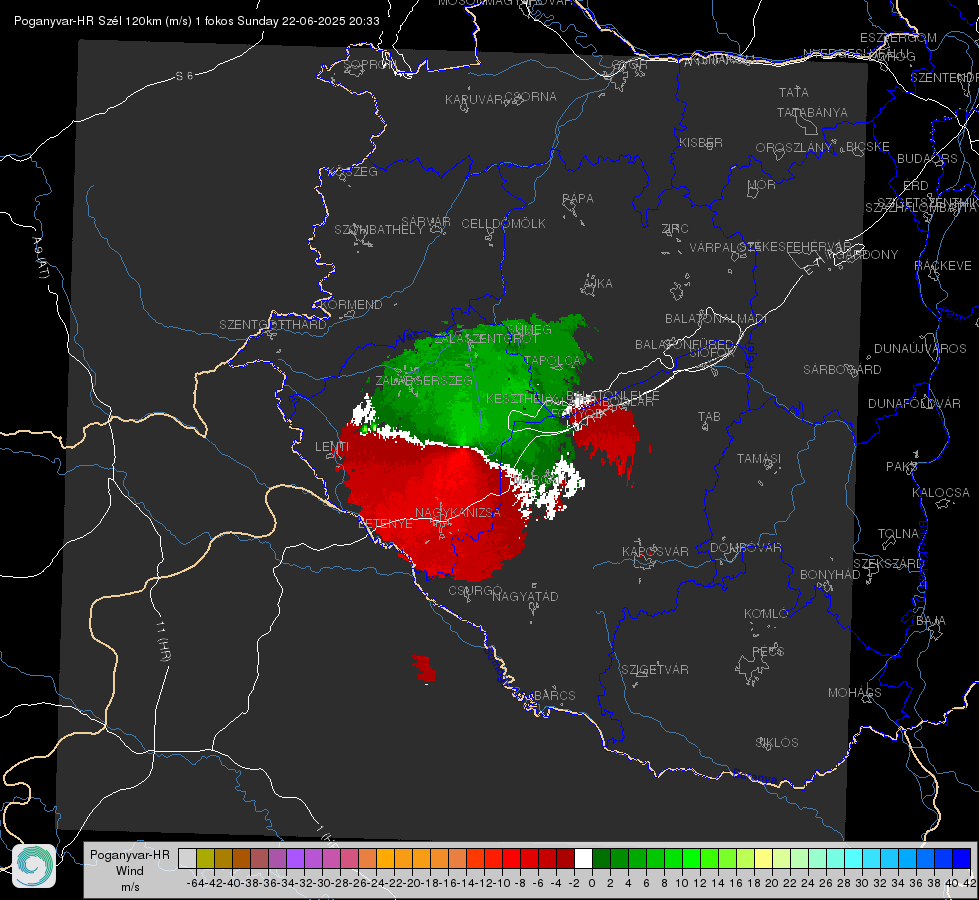Click the CELLDOMOLK town label
The height and width of the screenshot is (900, 979).
(x=503, y=224)
